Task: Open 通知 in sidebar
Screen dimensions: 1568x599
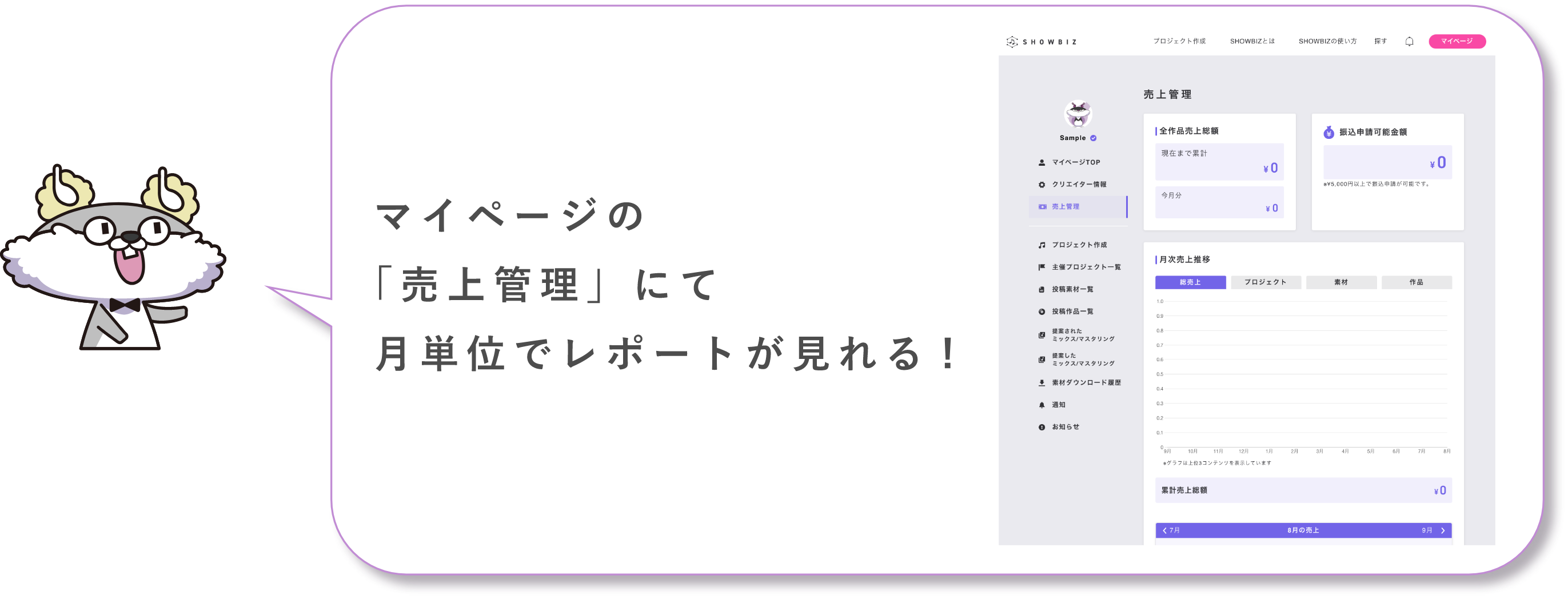Action: click(x=1059, y=405)
